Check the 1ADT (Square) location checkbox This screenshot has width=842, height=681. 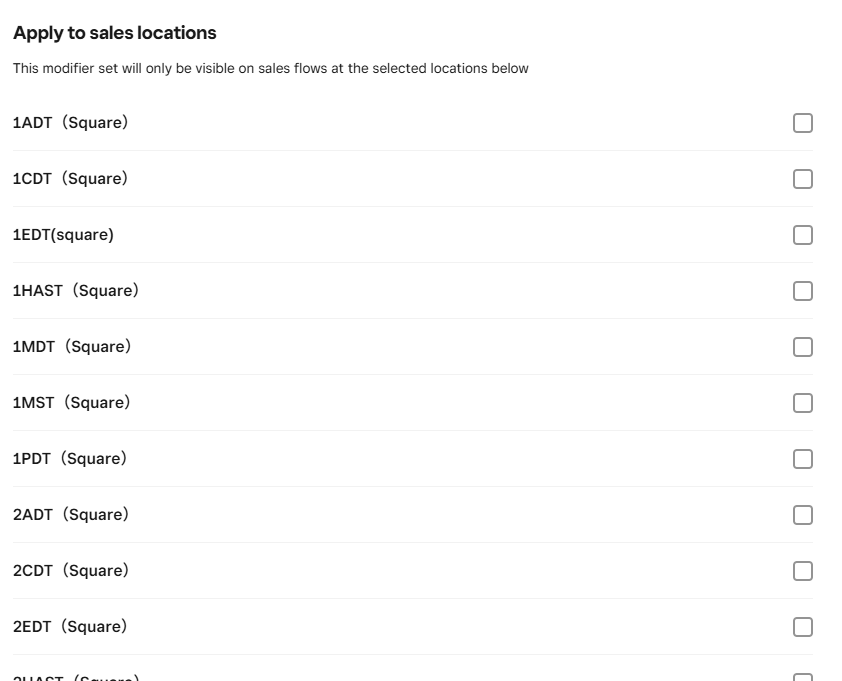[x=802, y=123]
